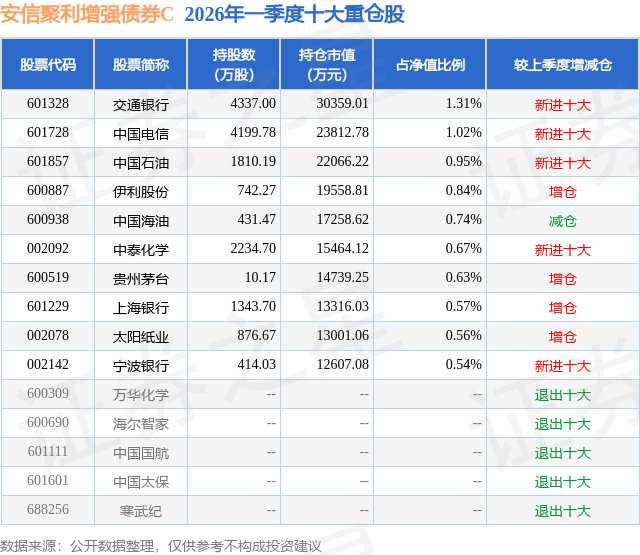
Task: Click the 较上季度增减仓 column header
Action: pyautogui.click(x=563, y=64)
